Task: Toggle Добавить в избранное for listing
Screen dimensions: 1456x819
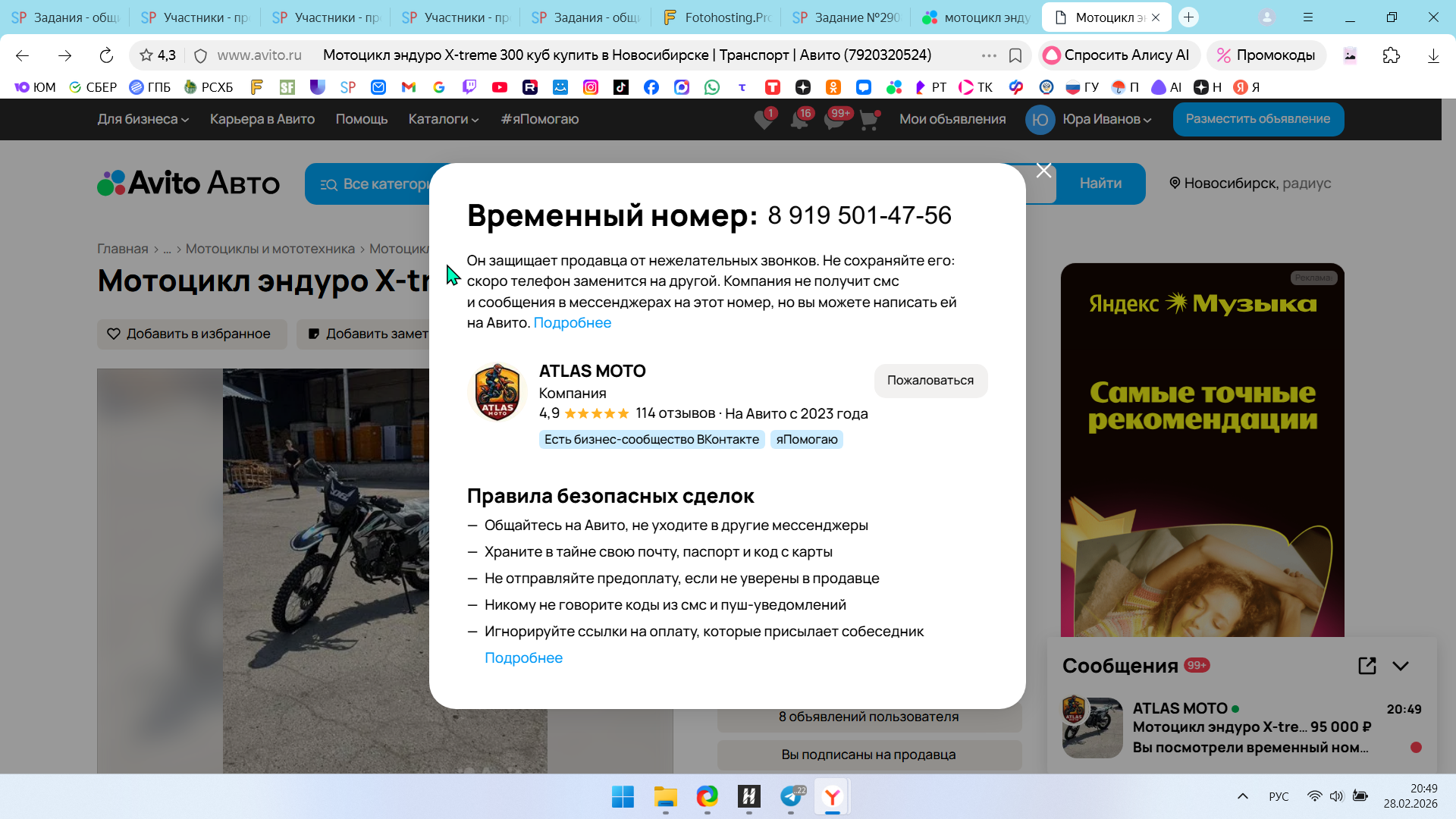Action: [191, 334]
